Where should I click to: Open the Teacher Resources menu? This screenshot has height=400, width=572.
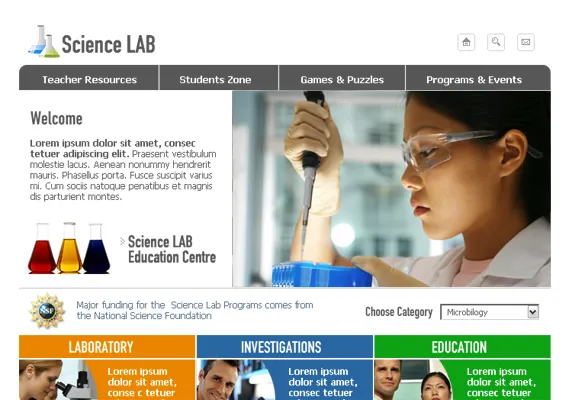click(x=89, y=79)
